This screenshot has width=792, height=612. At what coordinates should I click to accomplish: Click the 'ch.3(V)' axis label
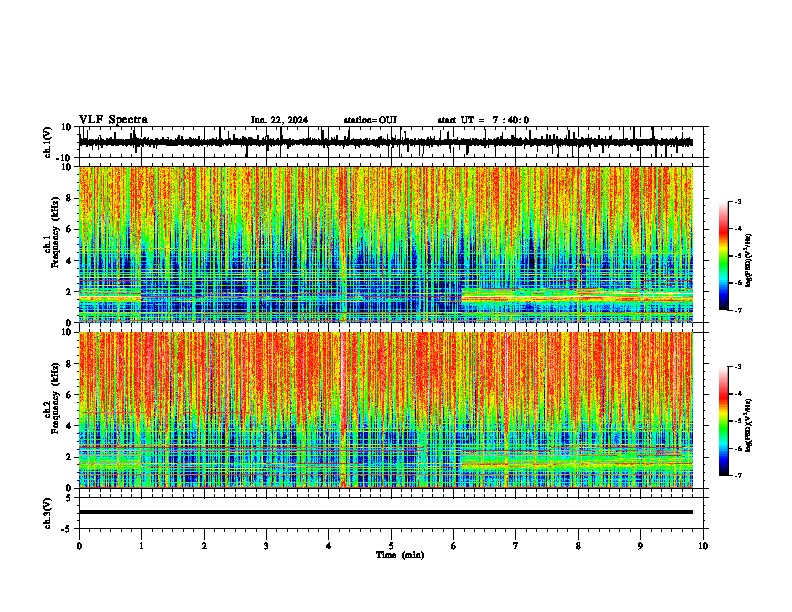coord(48,514)
